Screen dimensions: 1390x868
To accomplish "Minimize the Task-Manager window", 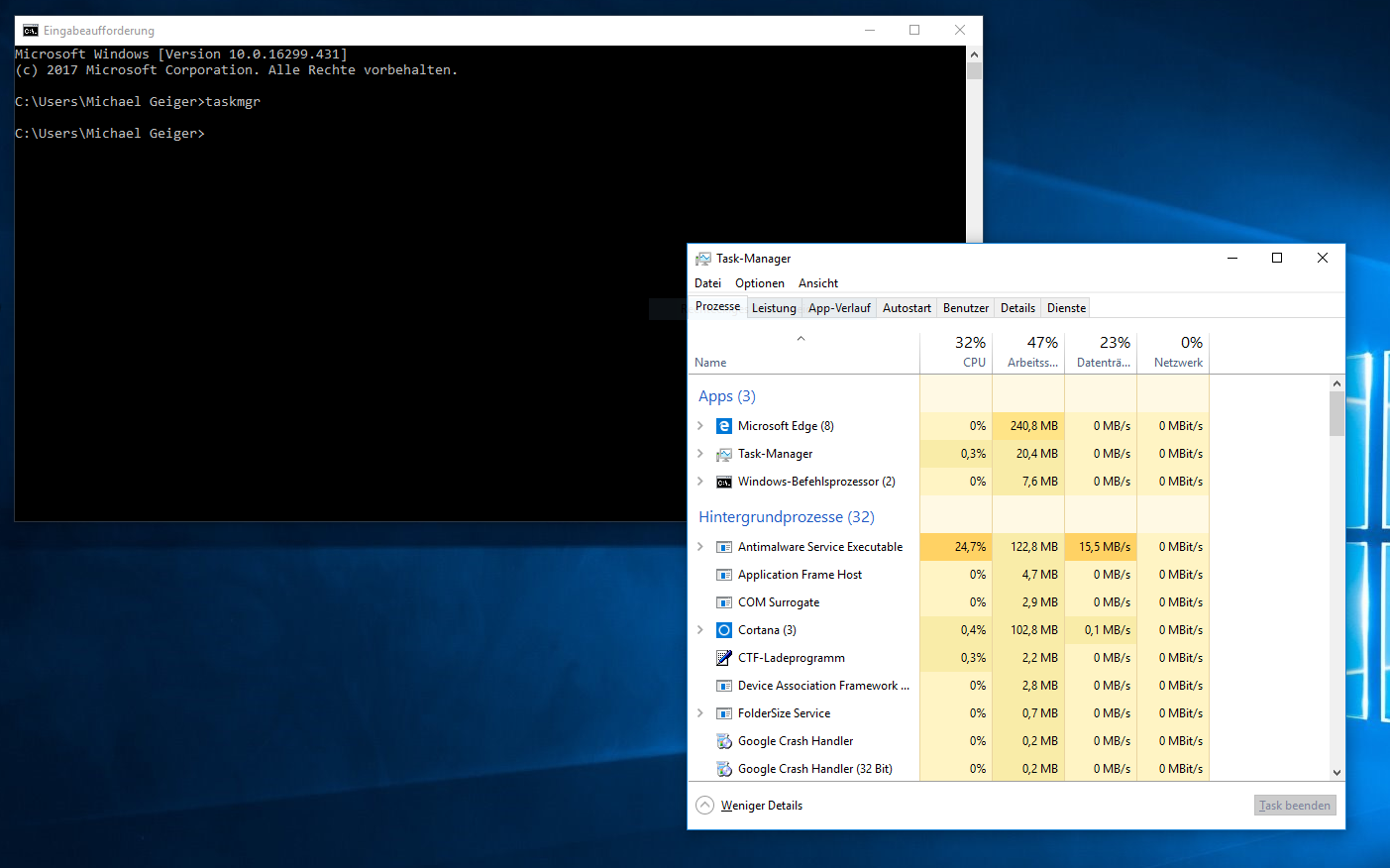I will pyautogui.click(x=1232, y=258).
